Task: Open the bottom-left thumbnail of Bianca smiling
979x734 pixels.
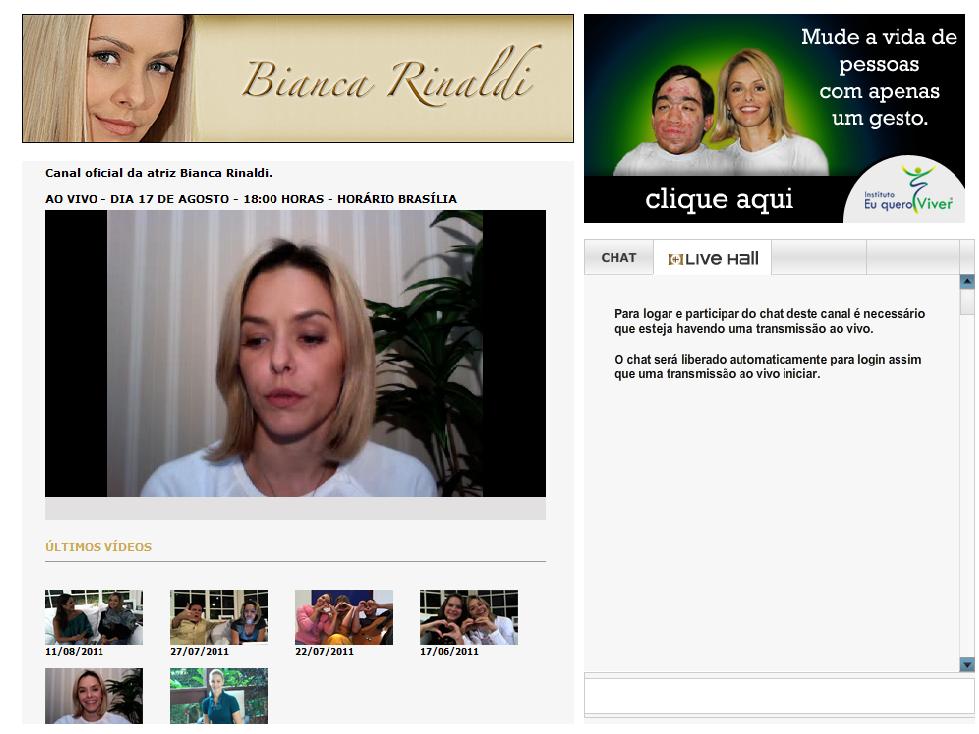Action: (x=93, y=695)
